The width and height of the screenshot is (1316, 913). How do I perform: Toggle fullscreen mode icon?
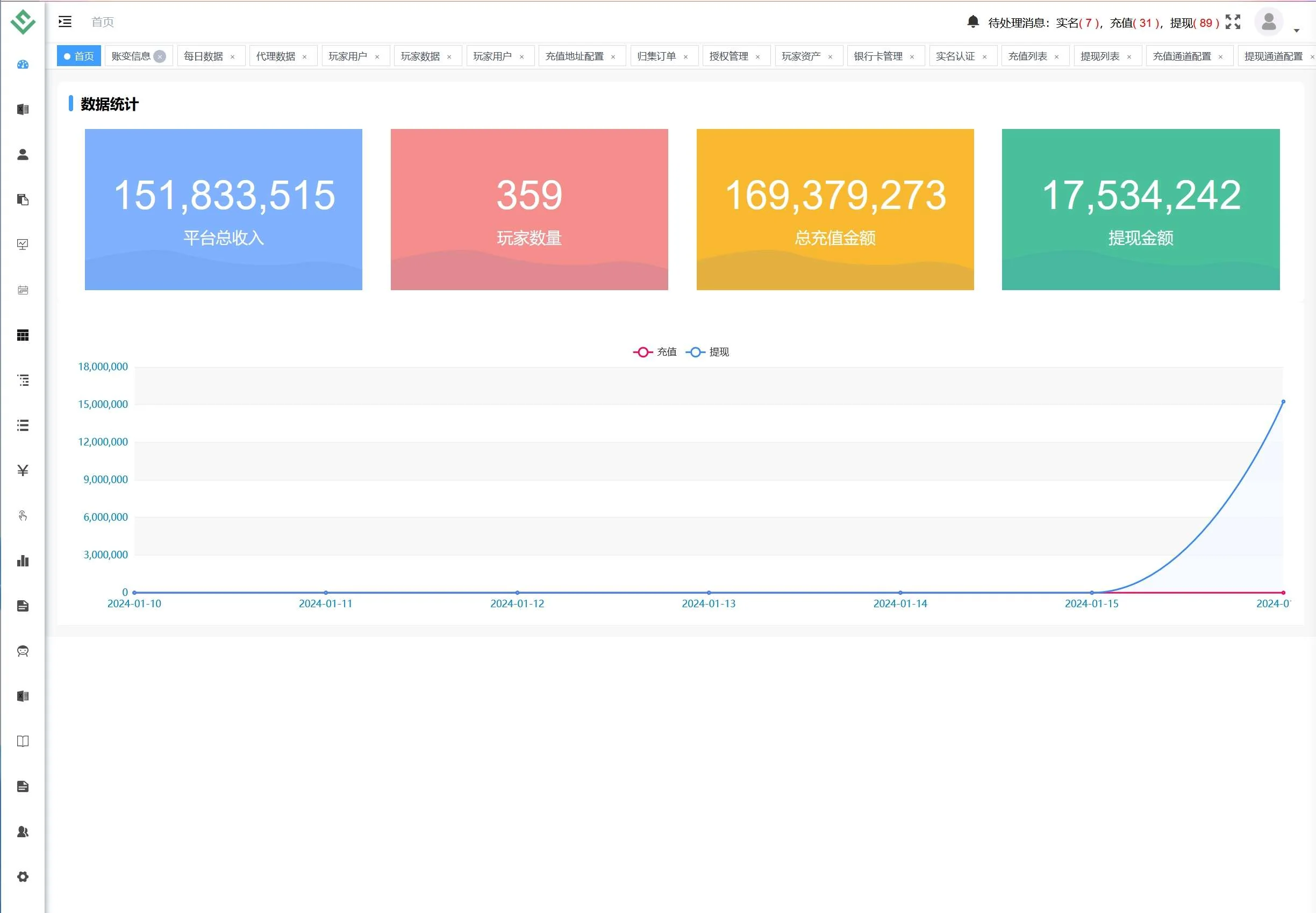(1233, 21)
